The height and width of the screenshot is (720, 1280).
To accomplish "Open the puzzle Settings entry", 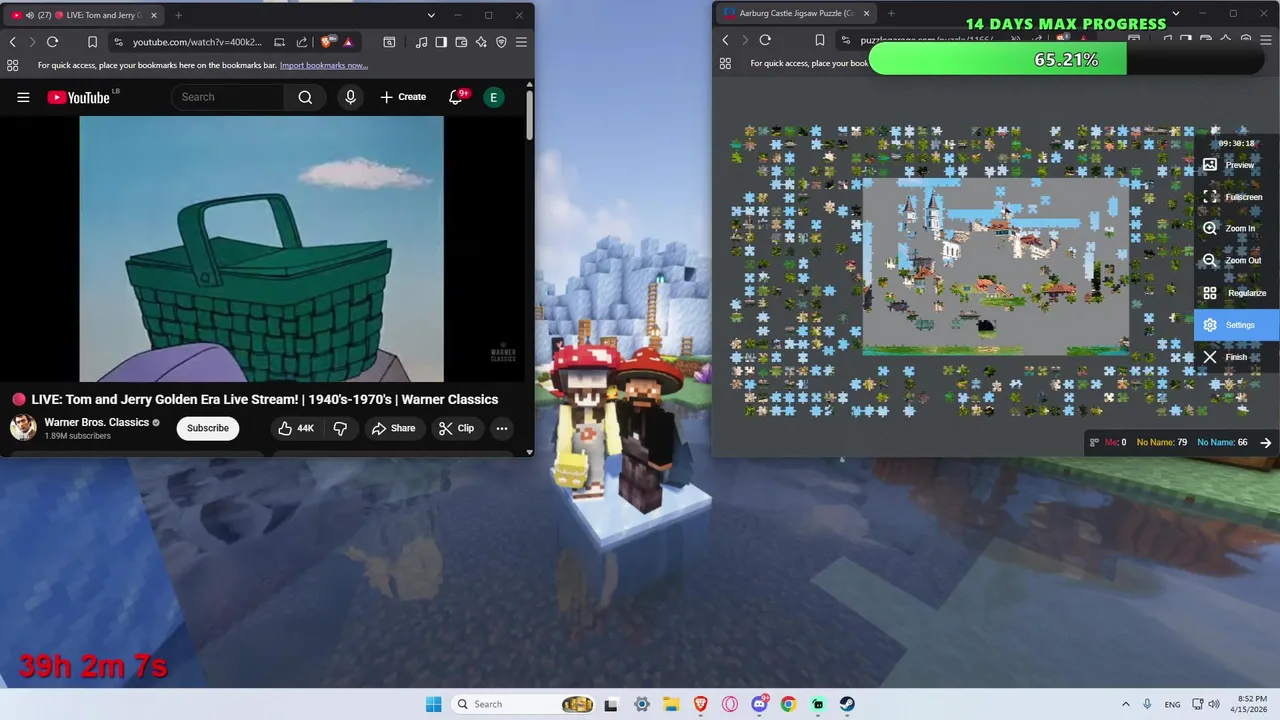I will coord(1236,325).
